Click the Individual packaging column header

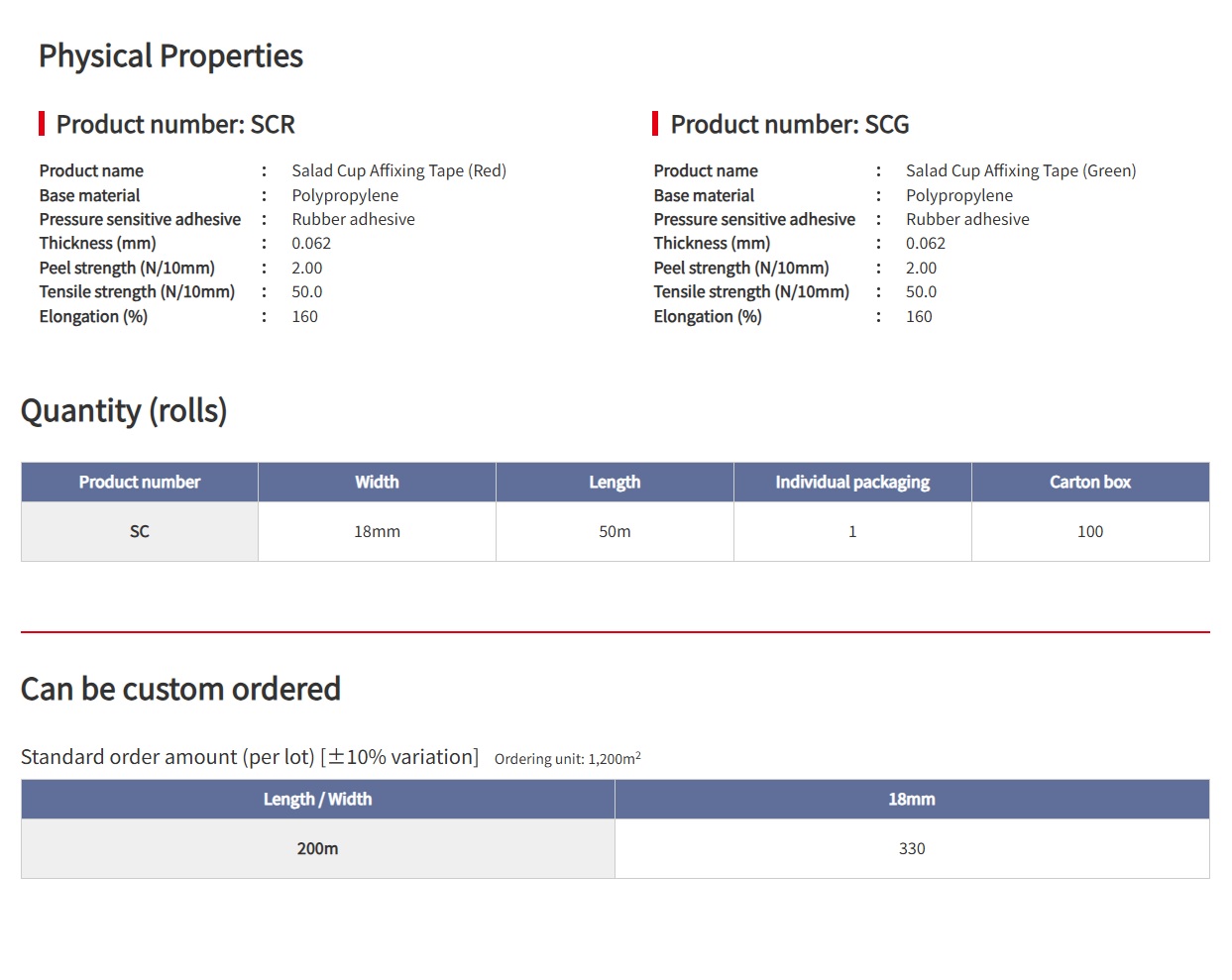click(x=851, y=483)
